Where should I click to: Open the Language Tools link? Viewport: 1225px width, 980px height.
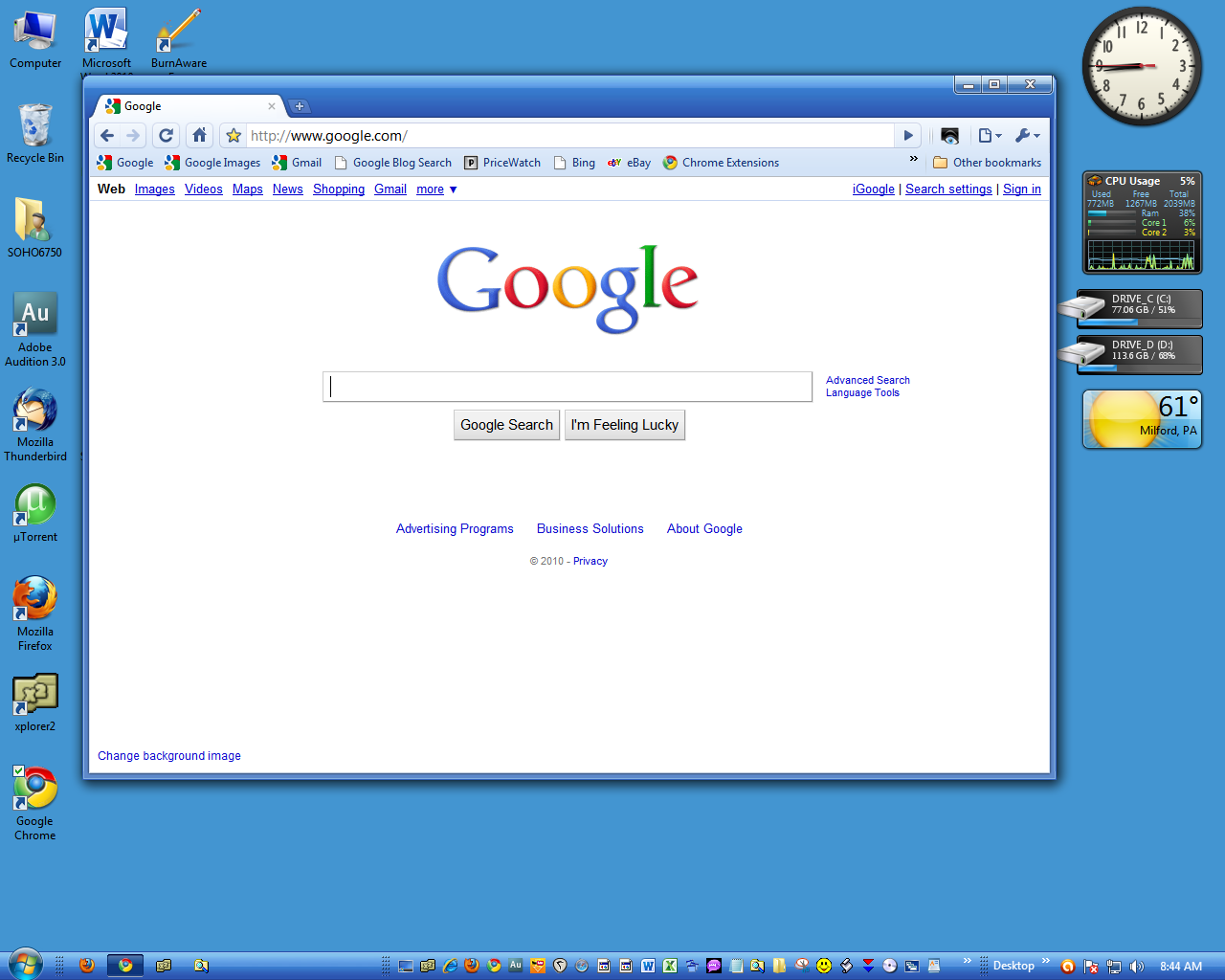coord(862,392)
